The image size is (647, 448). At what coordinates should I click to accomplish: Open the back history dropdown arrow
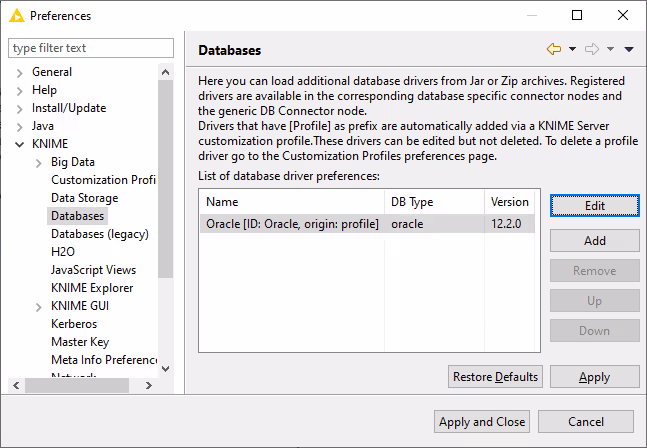pyautogui.click(x=572, y=49)
